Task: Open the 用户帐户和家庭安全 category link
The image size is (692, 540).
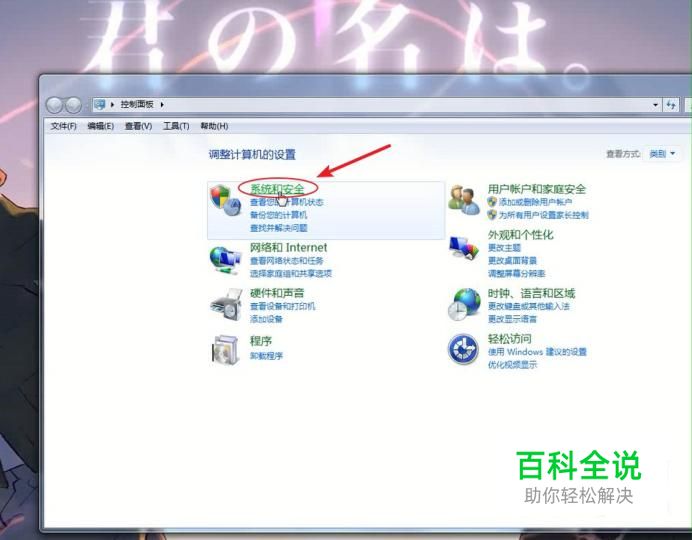Action: click(537, 189)
